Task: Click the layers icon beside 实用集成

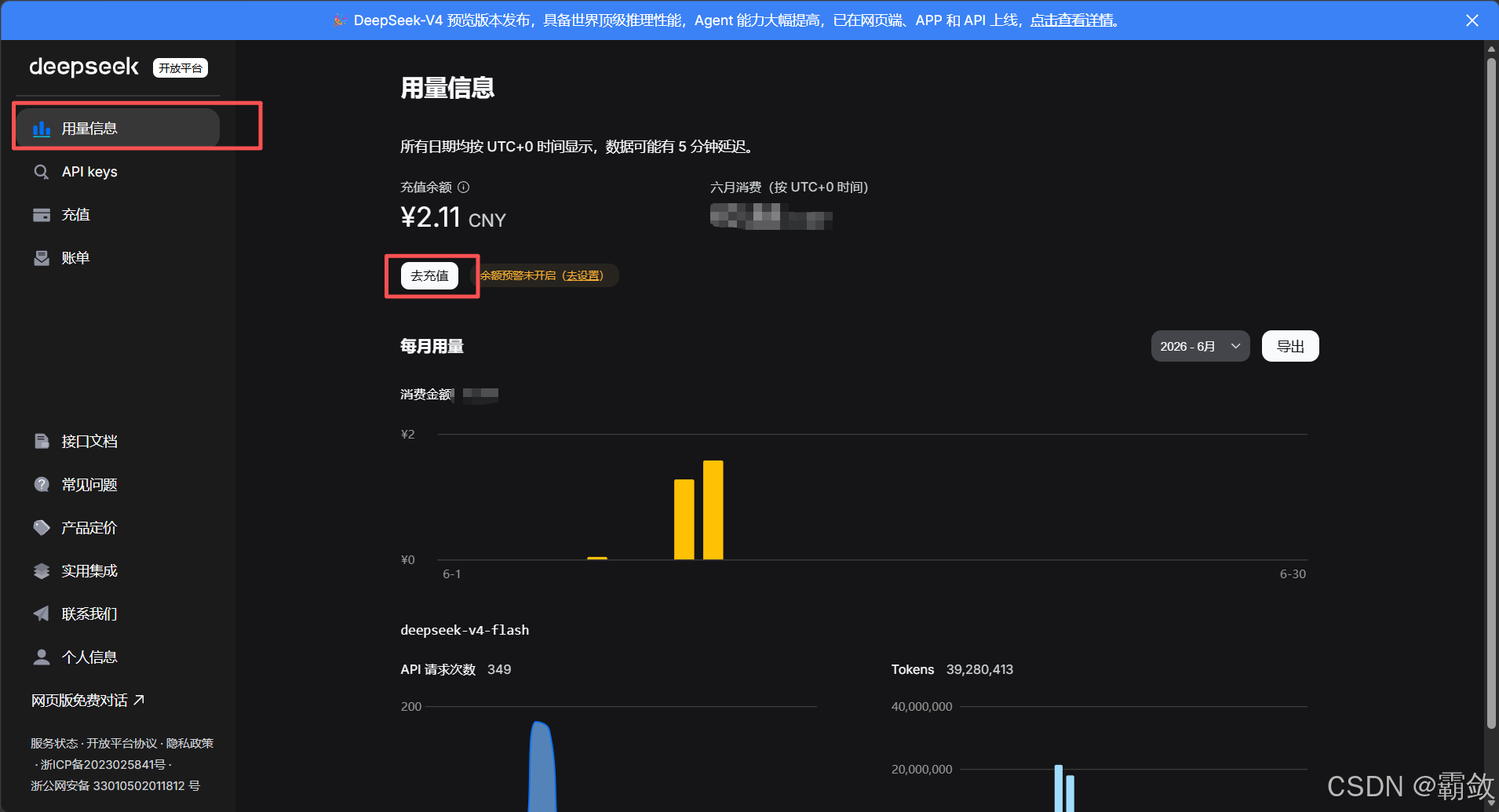Action: tap(42, 571)
